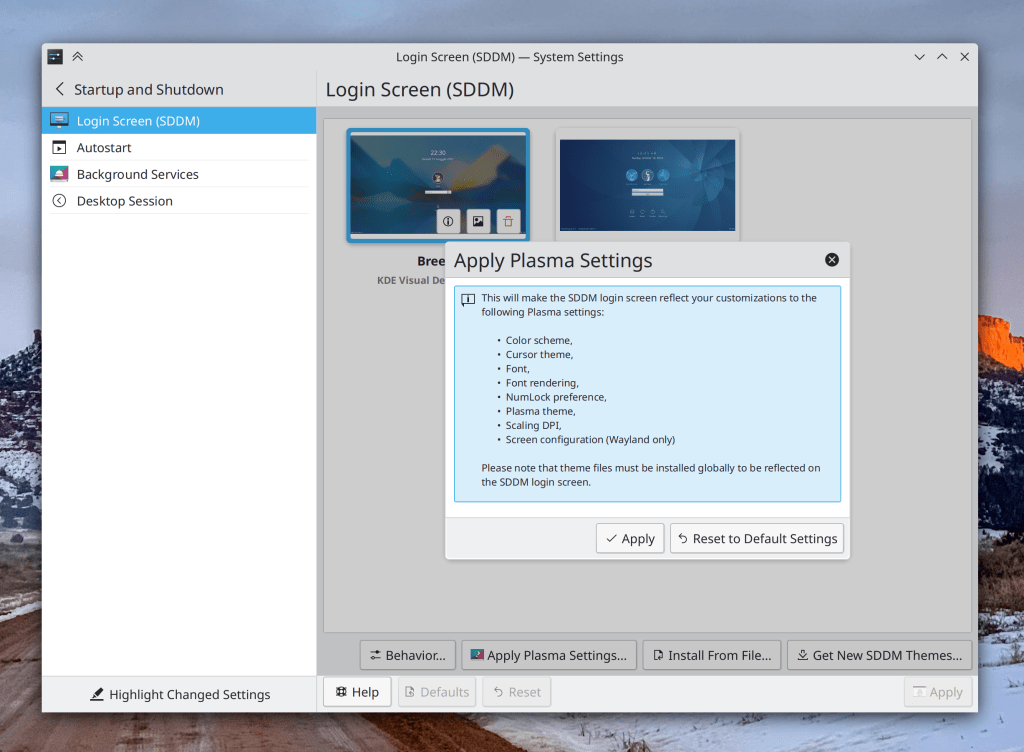1024x752 pixels.
Task: Open Background Services in the sidebar
Action: pos(137,174)
